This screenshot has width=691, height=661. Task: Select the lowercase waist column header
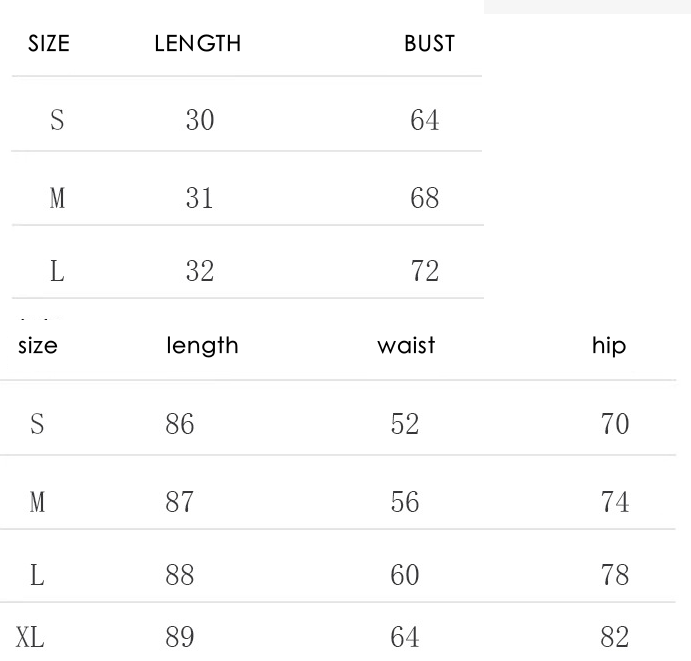pos(407,346)
